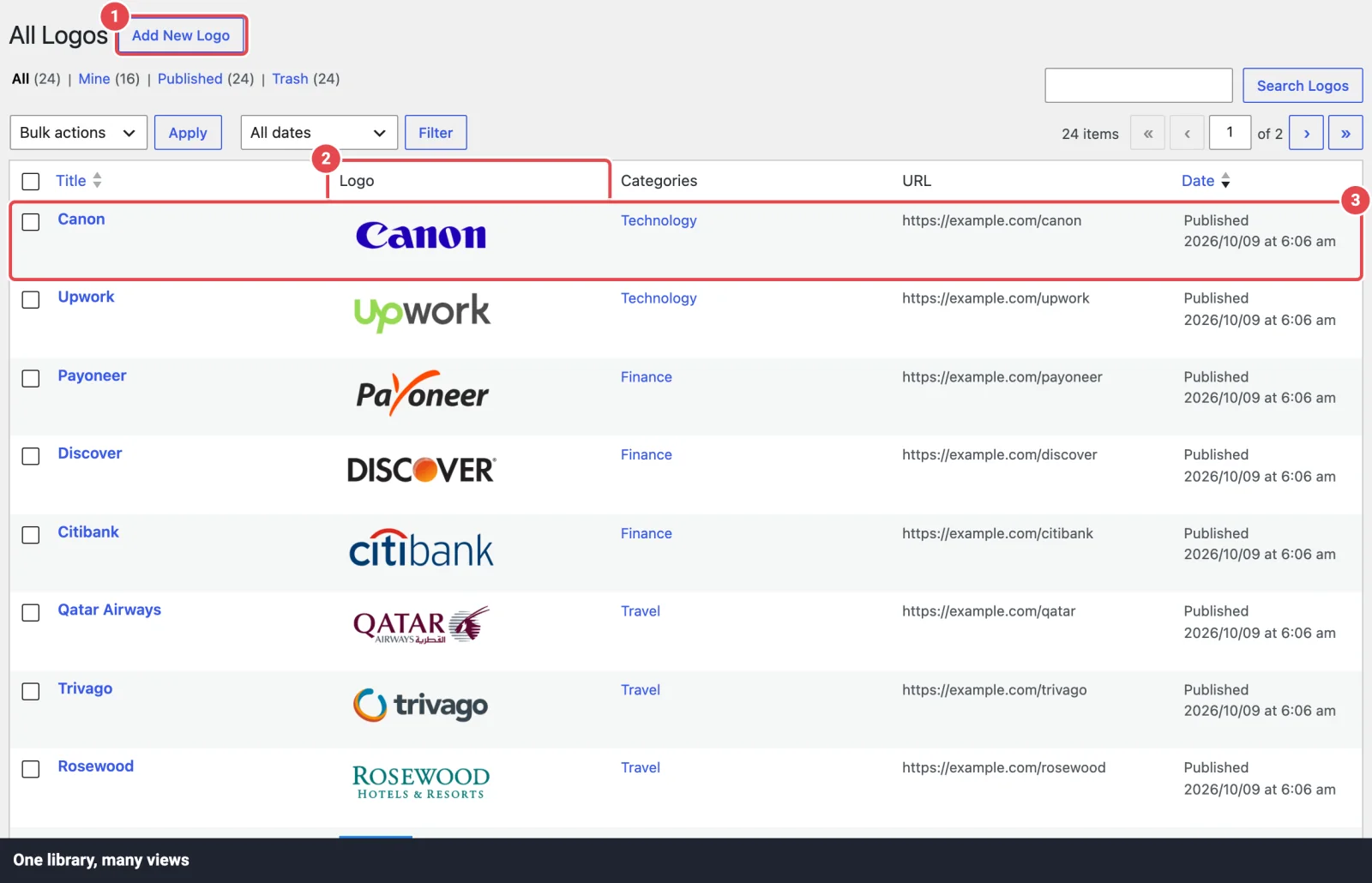
Task: Check the Rosewood row checkbox
Action: (31, 769)
